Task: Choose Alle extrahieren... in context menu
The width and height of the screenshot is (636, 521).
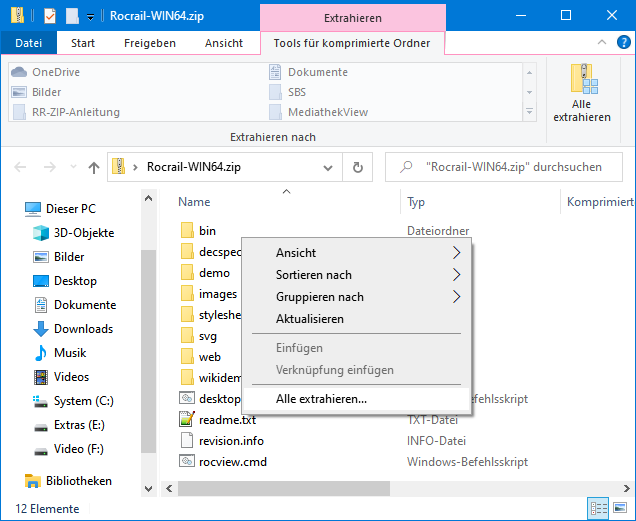Action: point(321,399)
